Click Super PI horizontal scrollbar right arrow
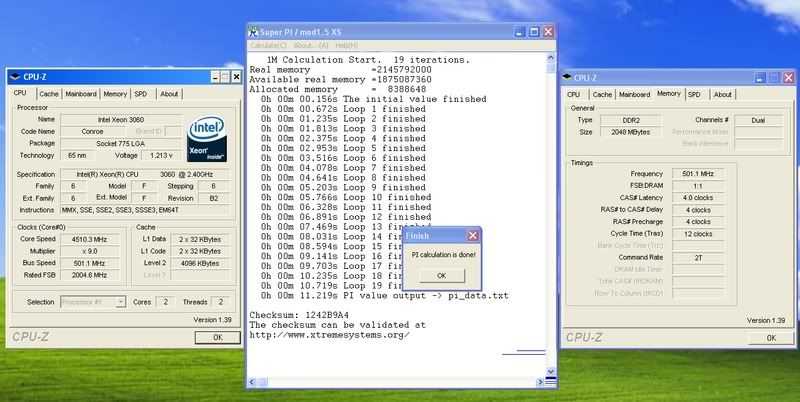This screenshot has width=800, height=402. [540, 382]
